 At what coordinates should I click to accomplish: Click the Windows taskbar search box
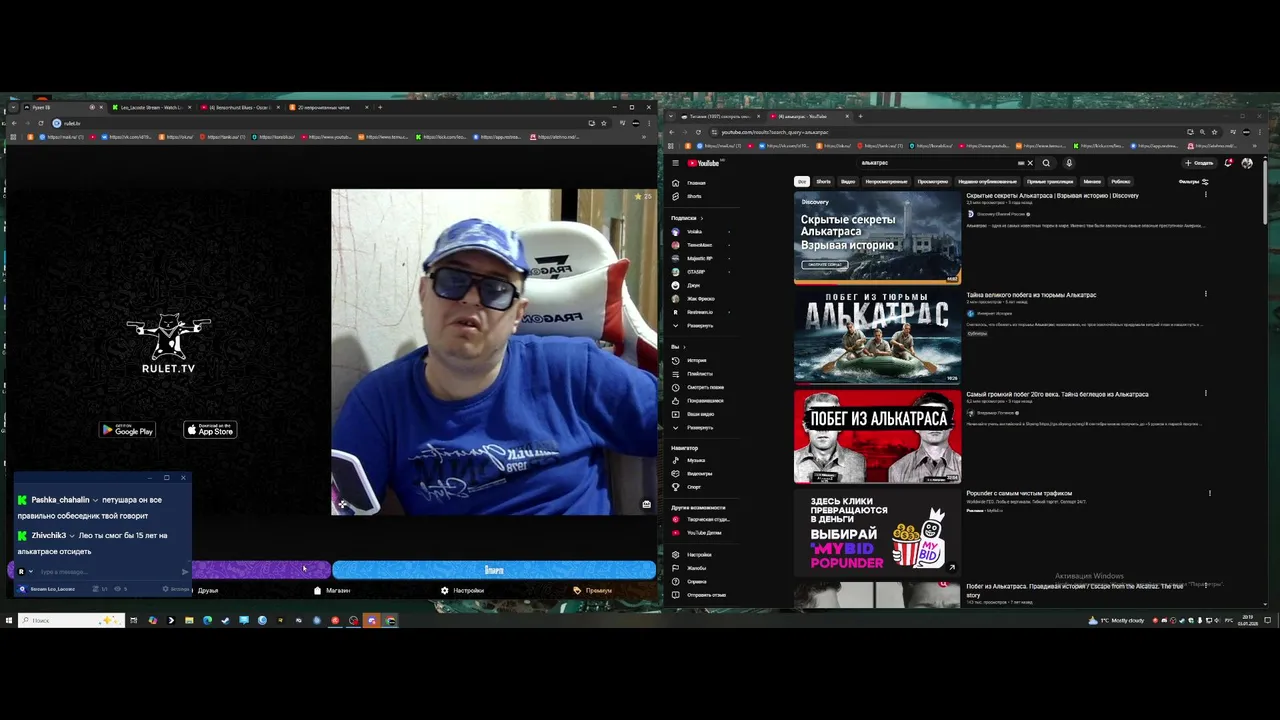click(70, 620)
